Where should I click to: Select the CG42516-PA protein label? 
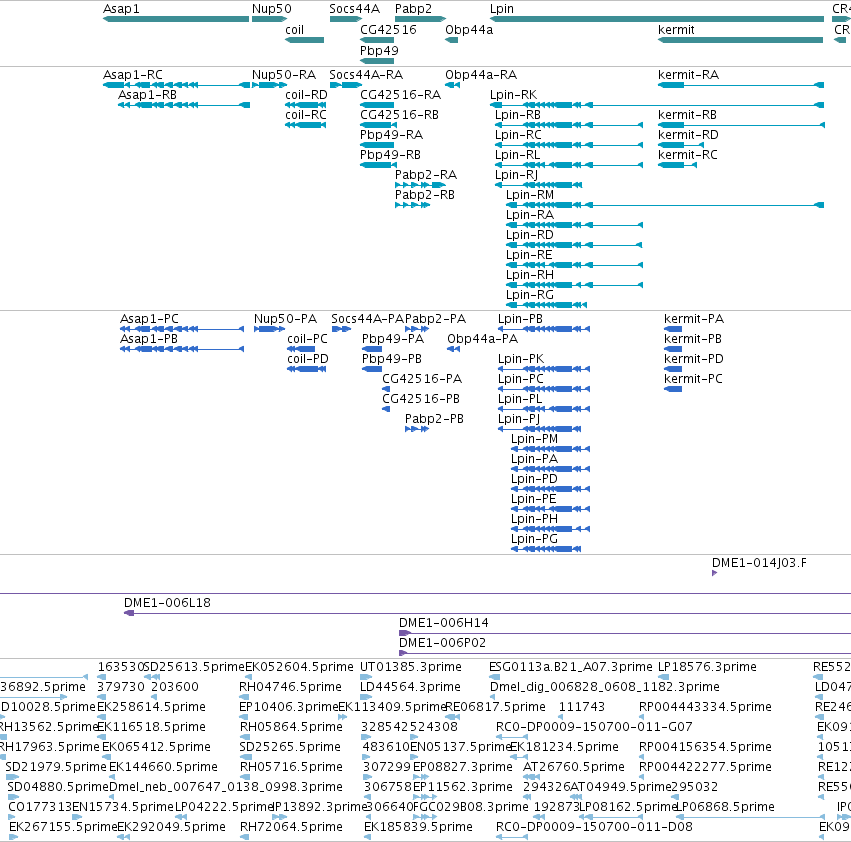tap(422, 379)
